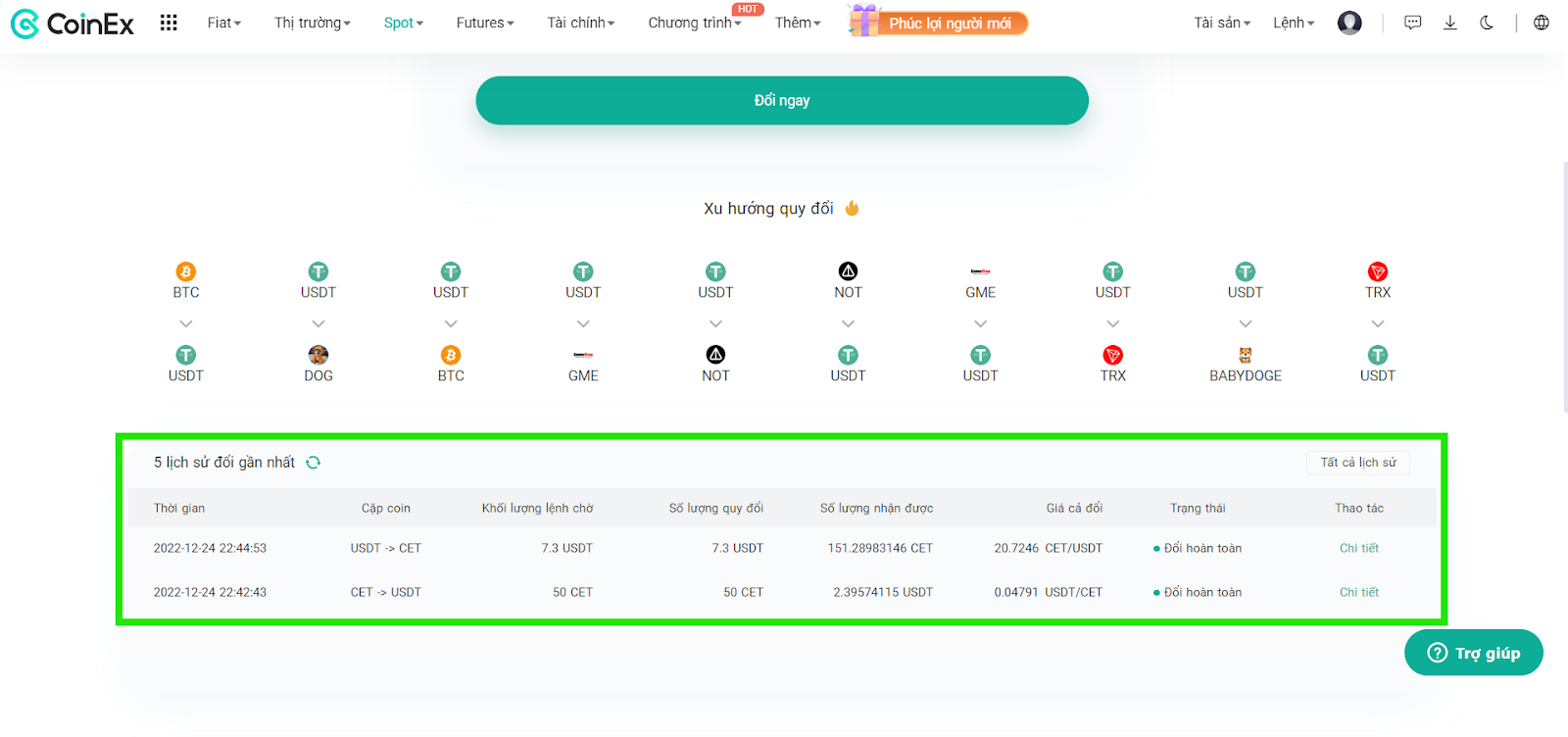1568x737 pixels.
Task: Expand the Spot dropdown menu
Action: [404, 23]
